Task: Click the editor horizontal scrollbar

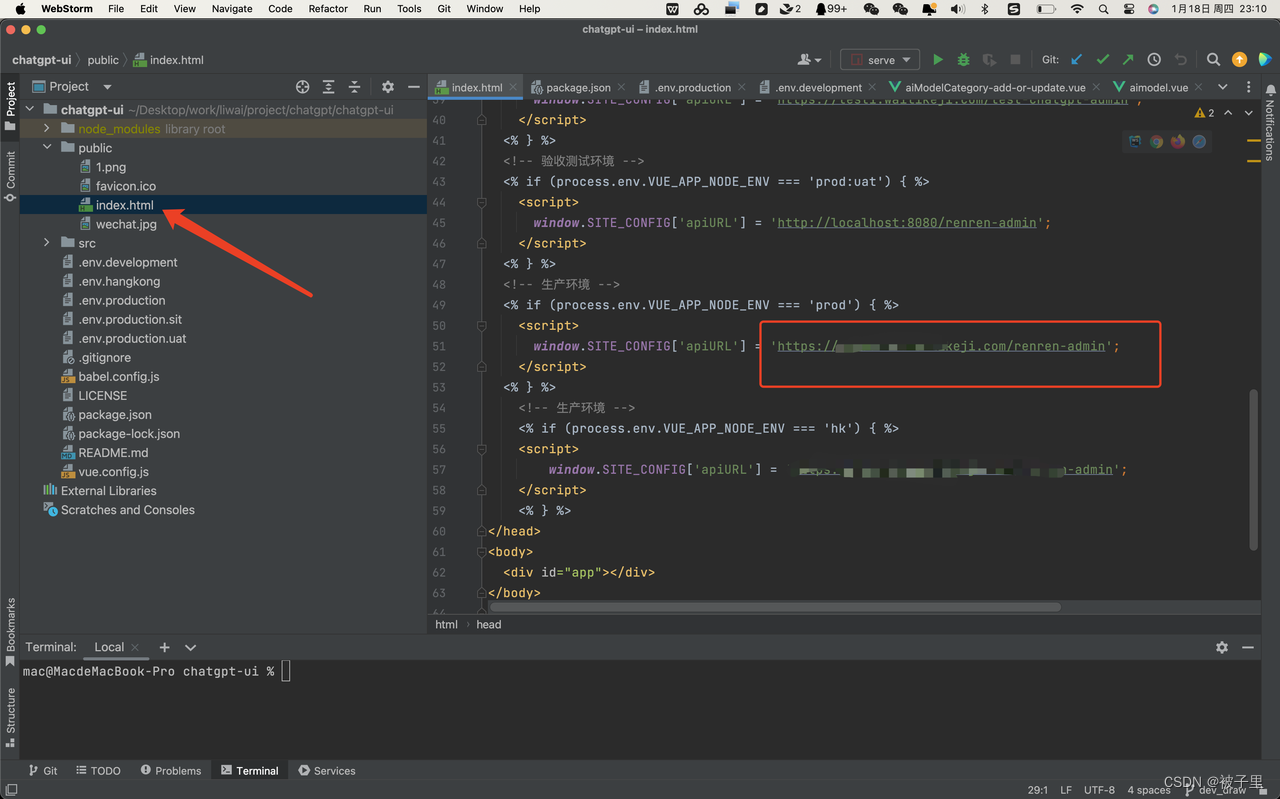Action: pos(774,607)
